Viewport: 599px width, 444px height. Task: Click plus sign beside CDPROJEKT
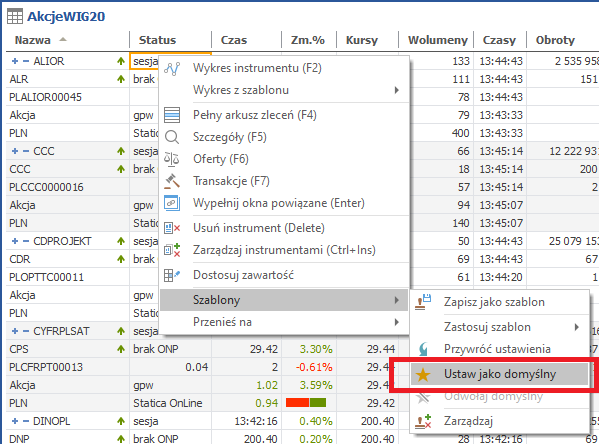coord(15,241)
